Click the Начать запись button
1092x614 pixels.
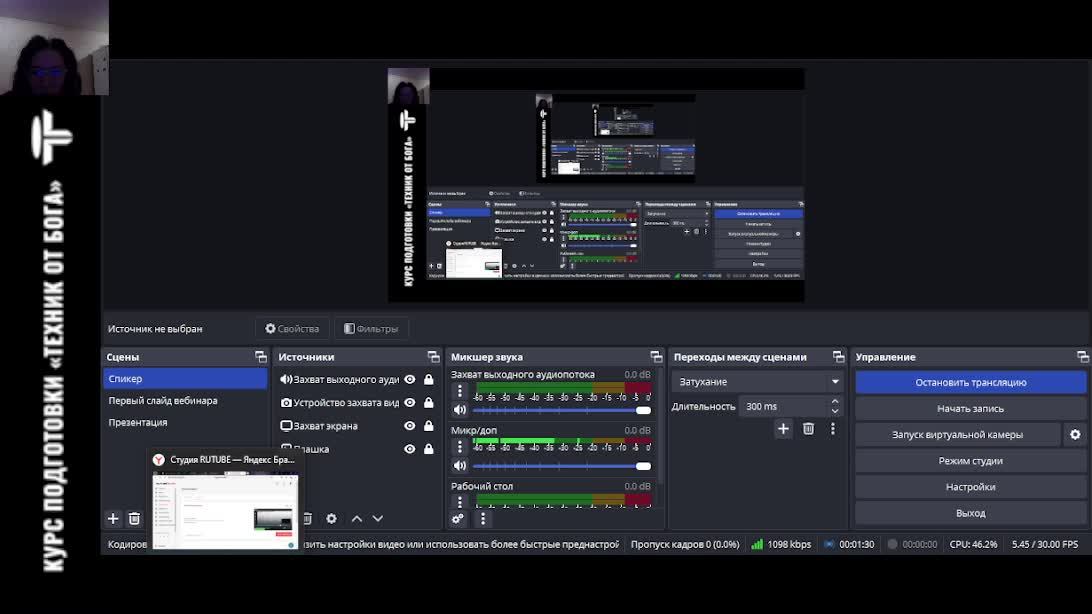(x=971, y=409)
